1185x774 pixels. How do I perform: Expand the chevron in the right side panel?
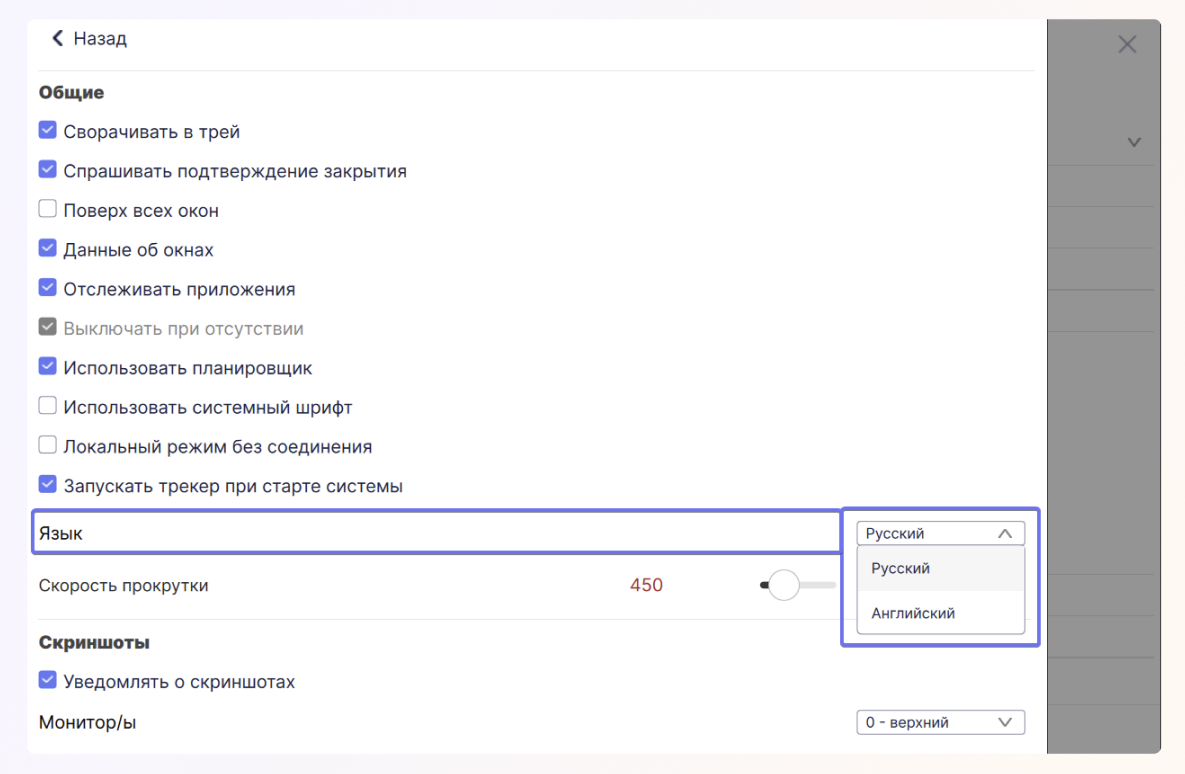pyautogui.click(x=1134, y=143)
